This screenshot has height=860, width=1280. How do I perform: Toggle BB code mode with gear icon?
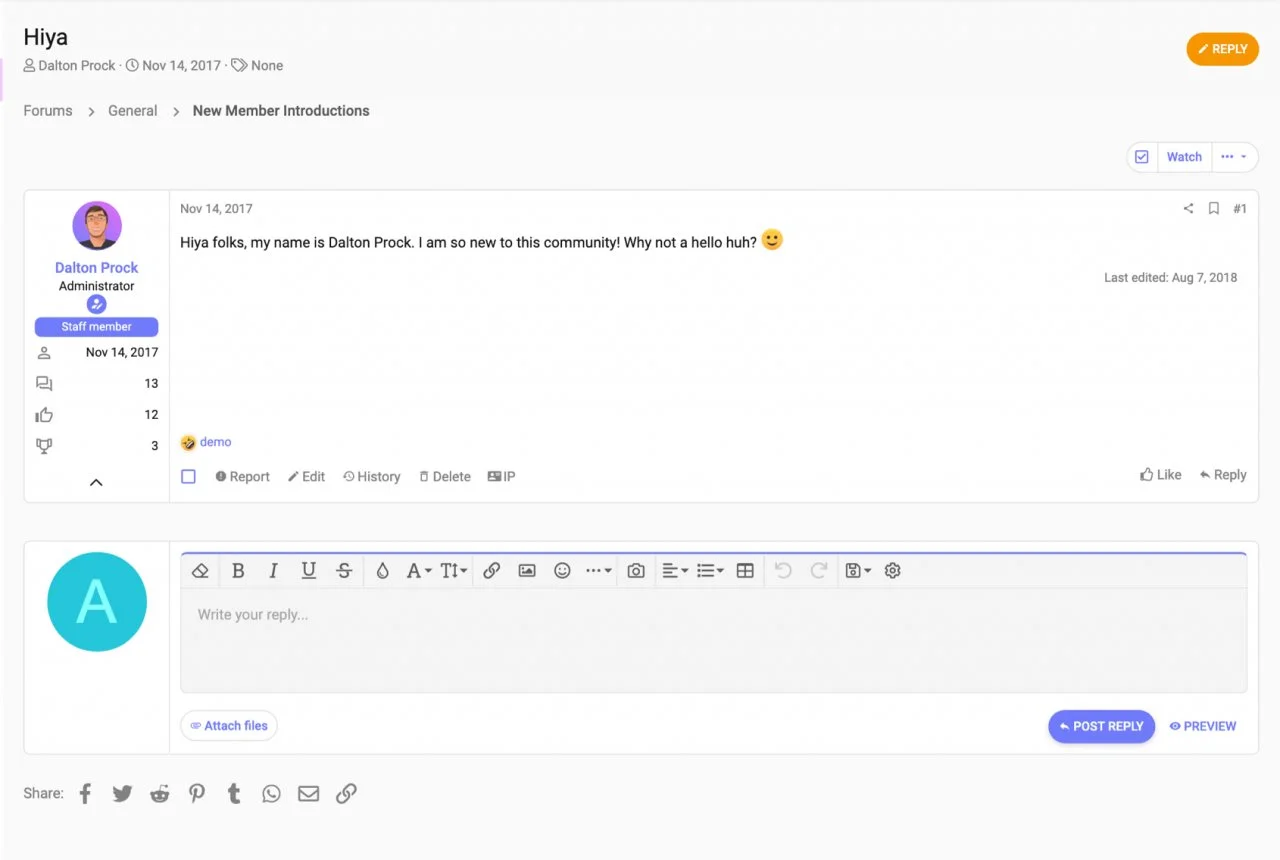pyautogui.click(x=893, y=570)
